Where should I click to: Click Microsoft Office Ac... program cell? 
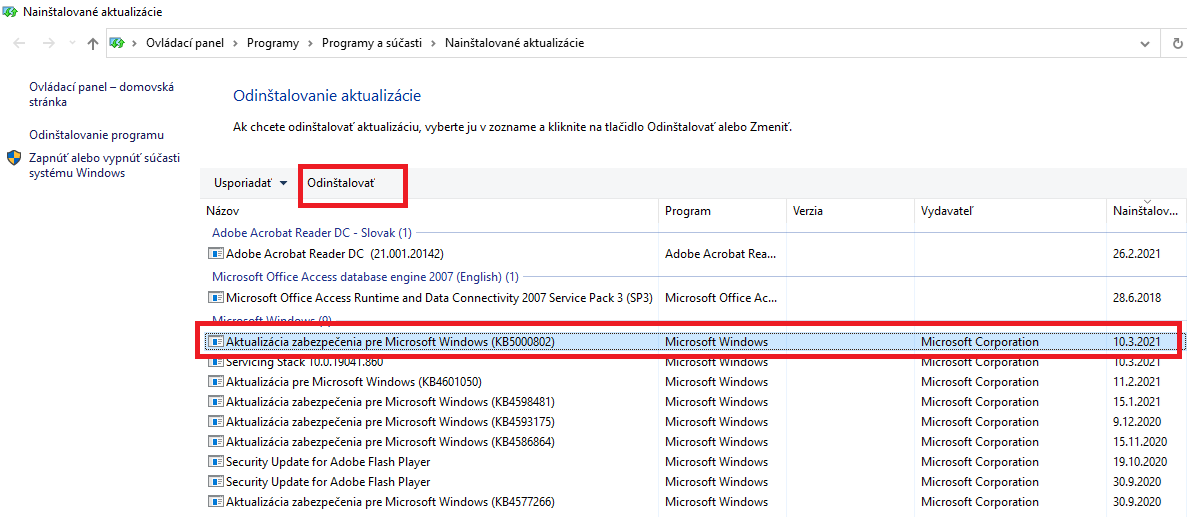pos(721,297)
